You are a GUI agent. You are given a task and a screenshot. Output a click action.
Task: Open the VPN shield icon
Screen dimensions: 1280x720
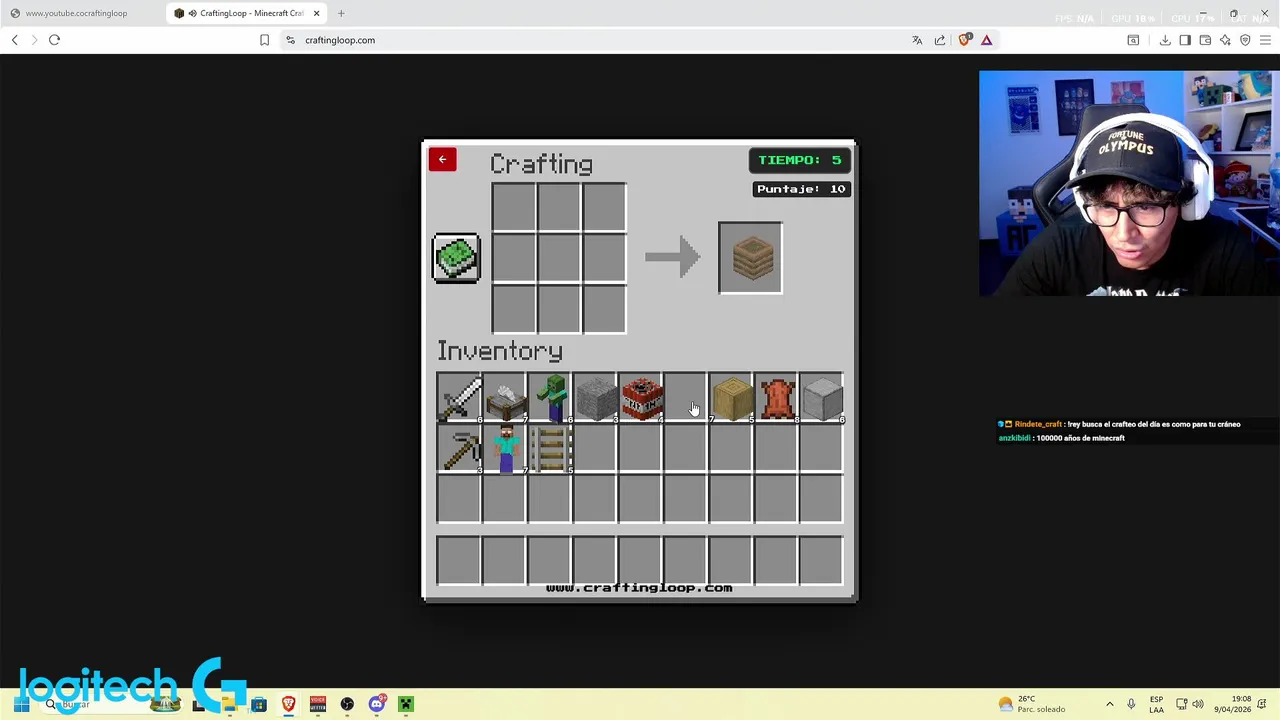[x=1245, y=40]
